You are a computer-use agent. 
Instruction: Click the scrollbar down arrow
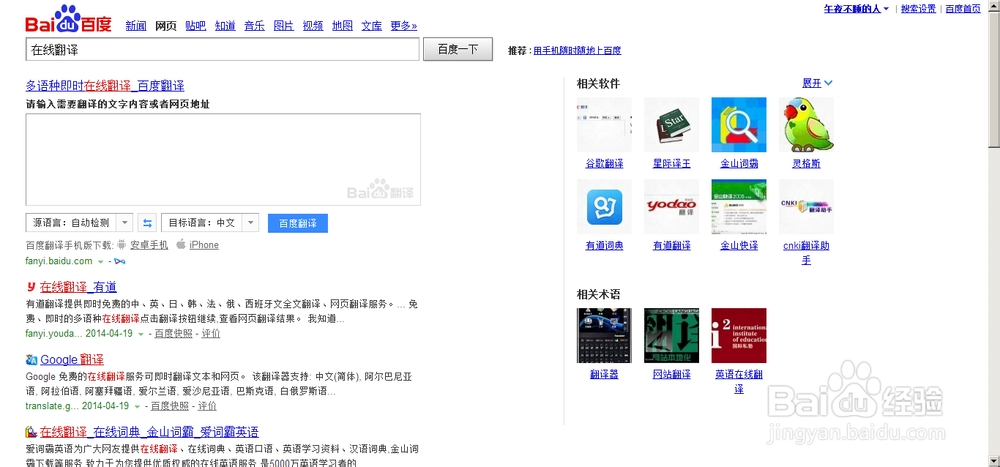point(994,461)
